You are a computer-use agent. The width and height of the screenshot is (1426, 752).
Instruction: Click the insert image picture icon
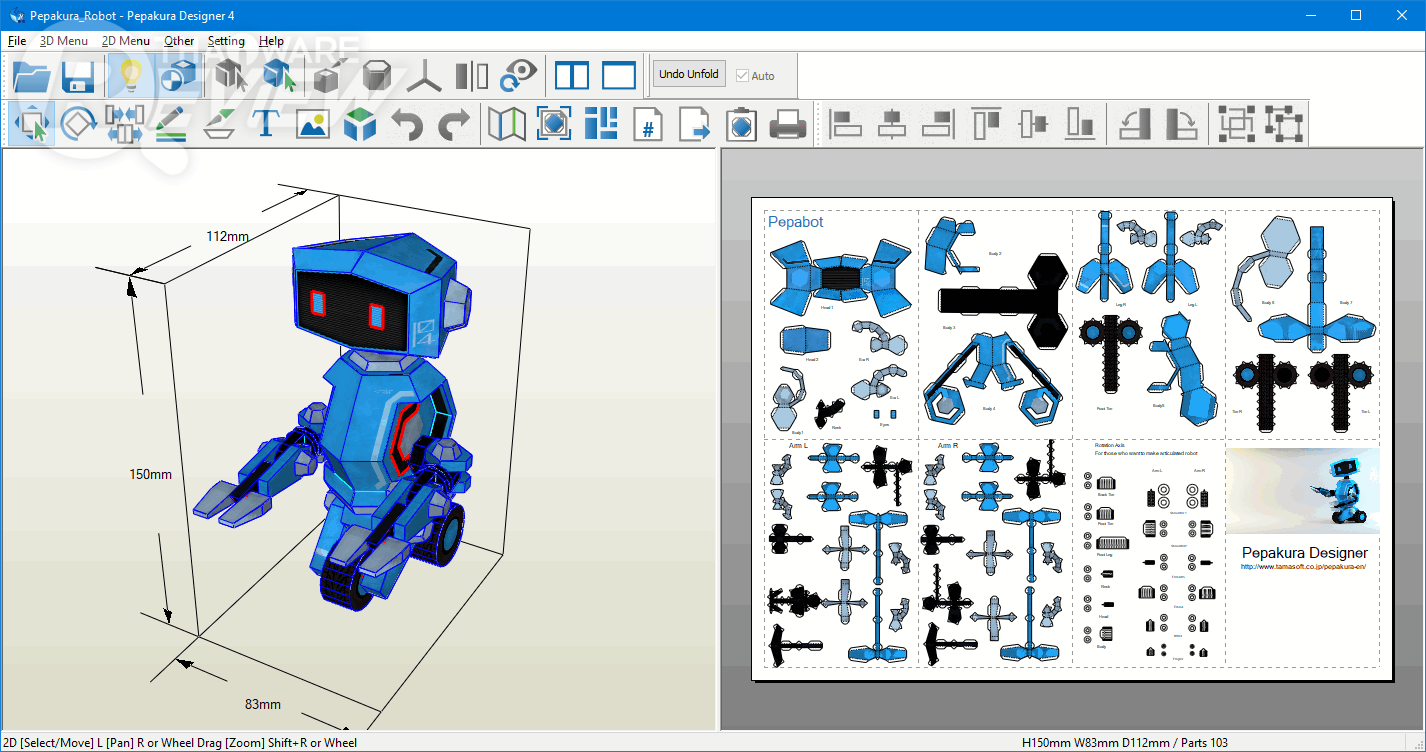click(x=313, y=125)
